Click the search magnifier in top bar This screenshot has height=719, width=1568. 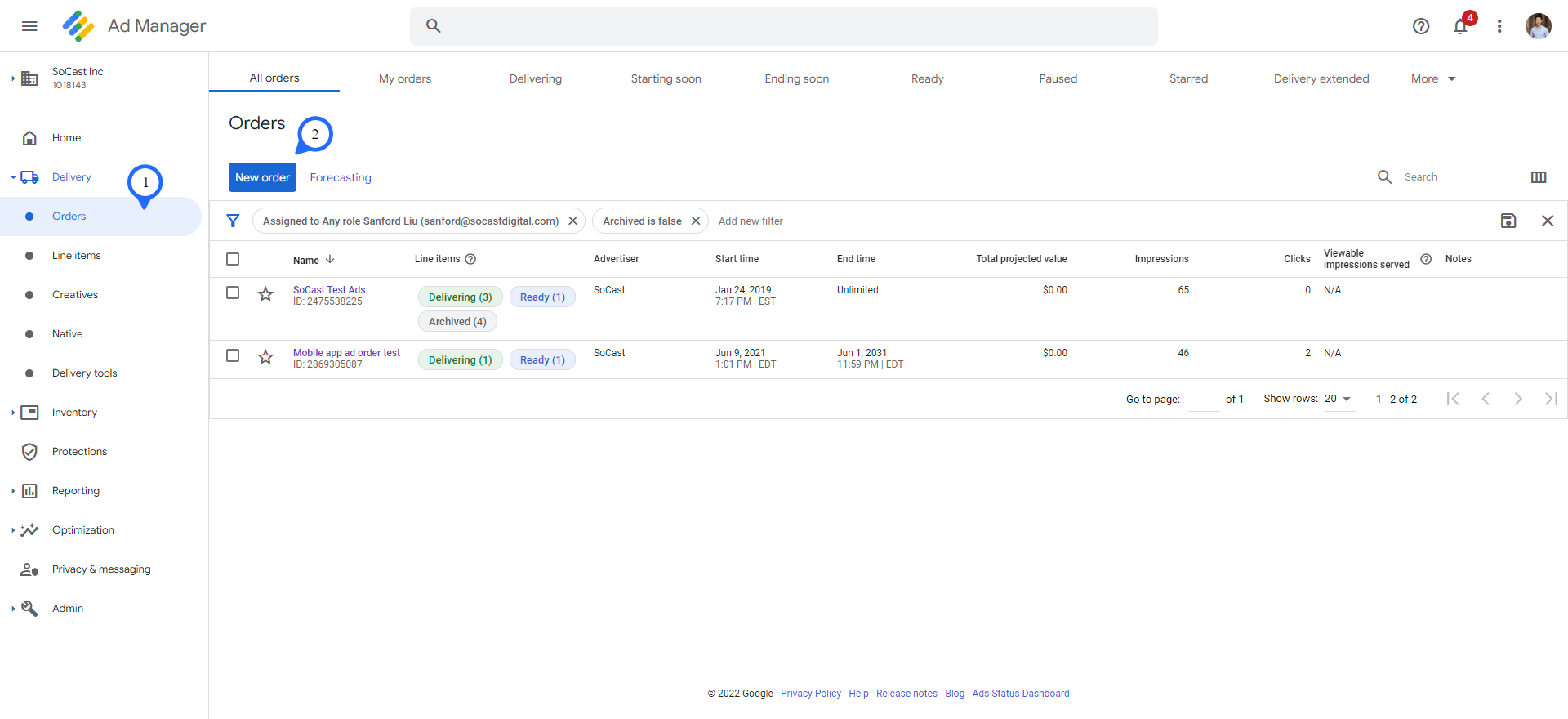[434, 26]
